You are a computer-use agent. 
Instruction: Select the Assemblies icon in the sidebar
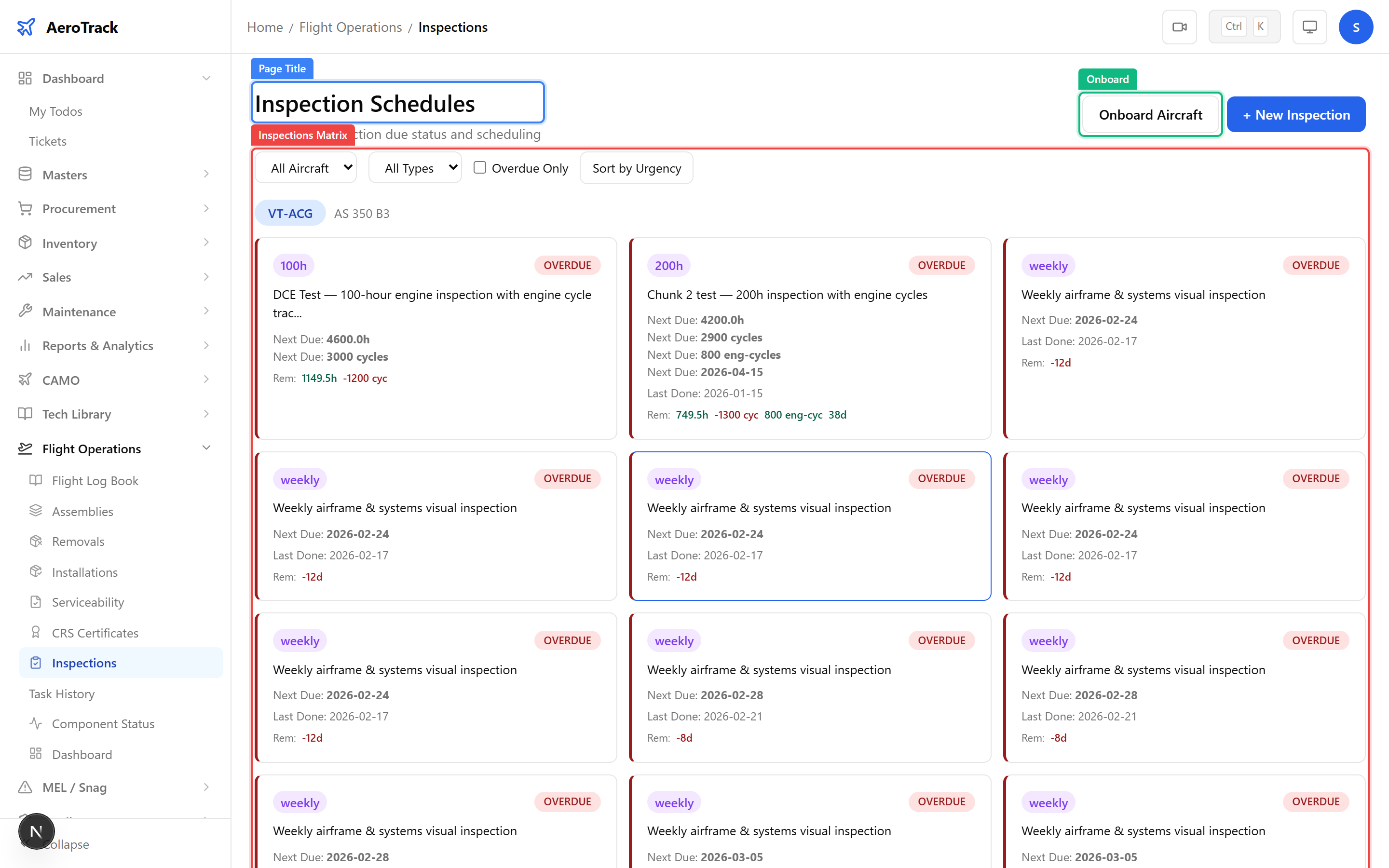click(36, 511)
